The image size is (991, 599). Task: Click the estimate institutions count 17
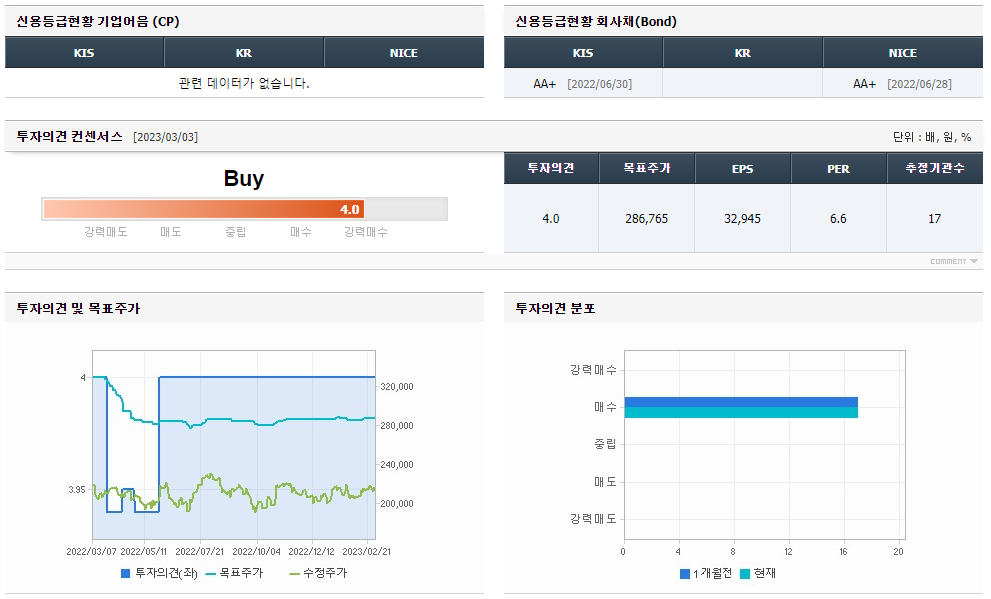point(935,219)
